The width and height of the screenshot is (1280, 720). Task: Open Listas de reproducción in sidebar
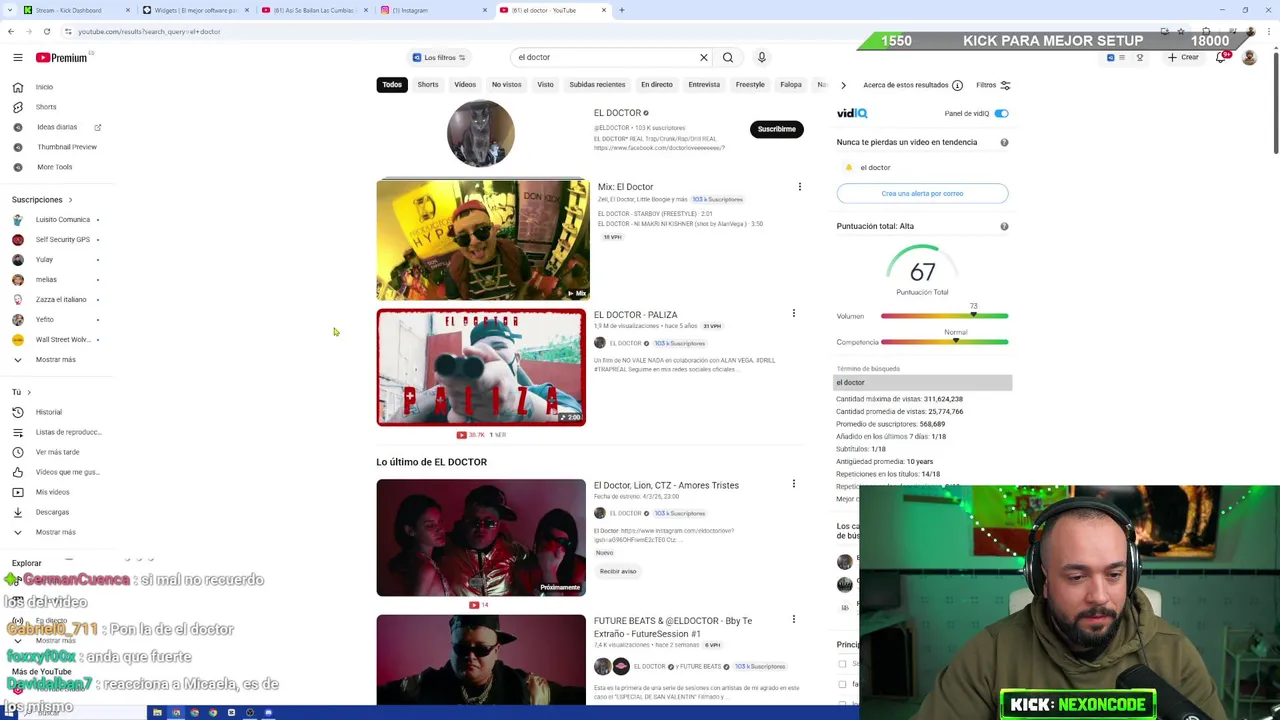68,432
